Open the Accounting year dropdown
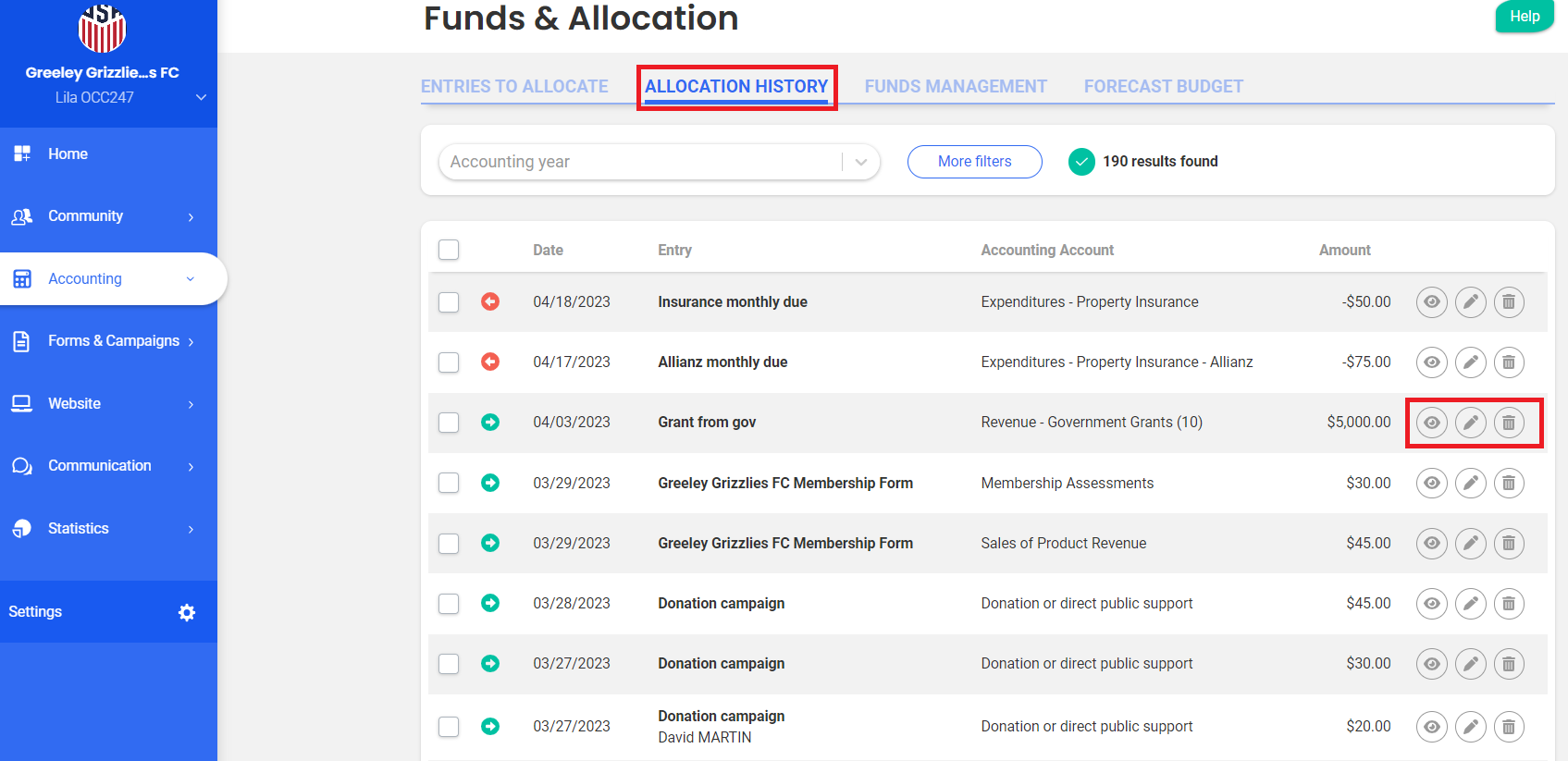Image resolution: width=1568 pixels, height=761 pixels. 659,162
